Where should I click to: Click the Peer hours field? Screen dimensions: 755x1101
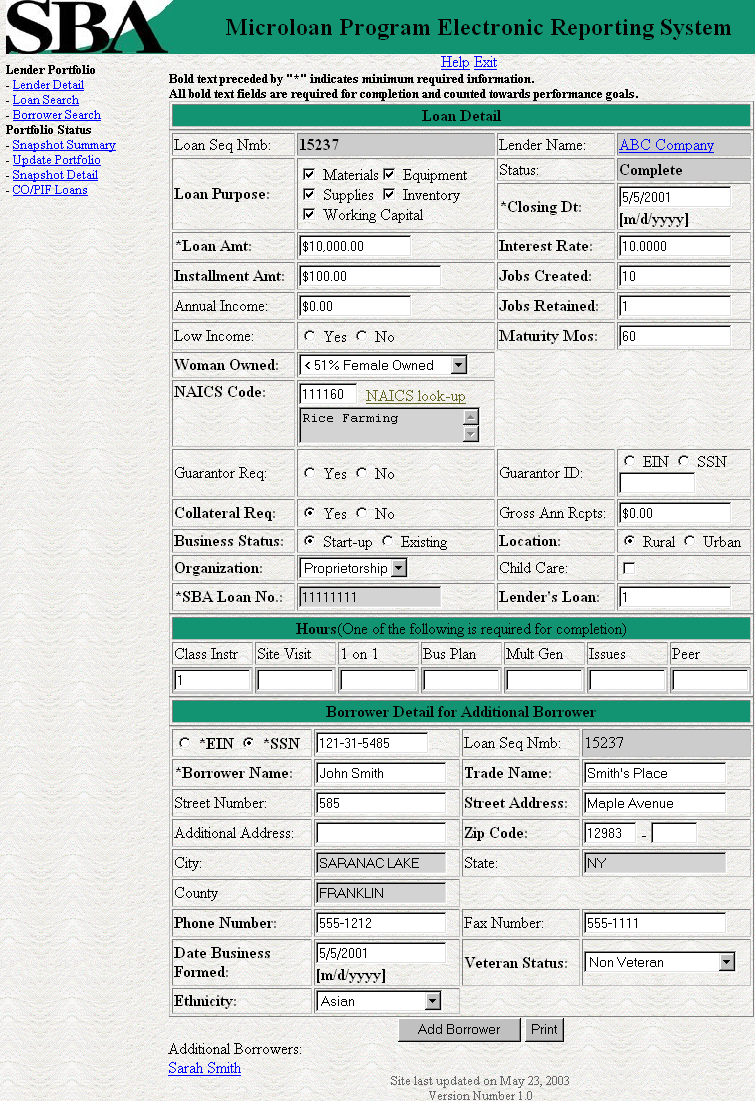point(709,680)
